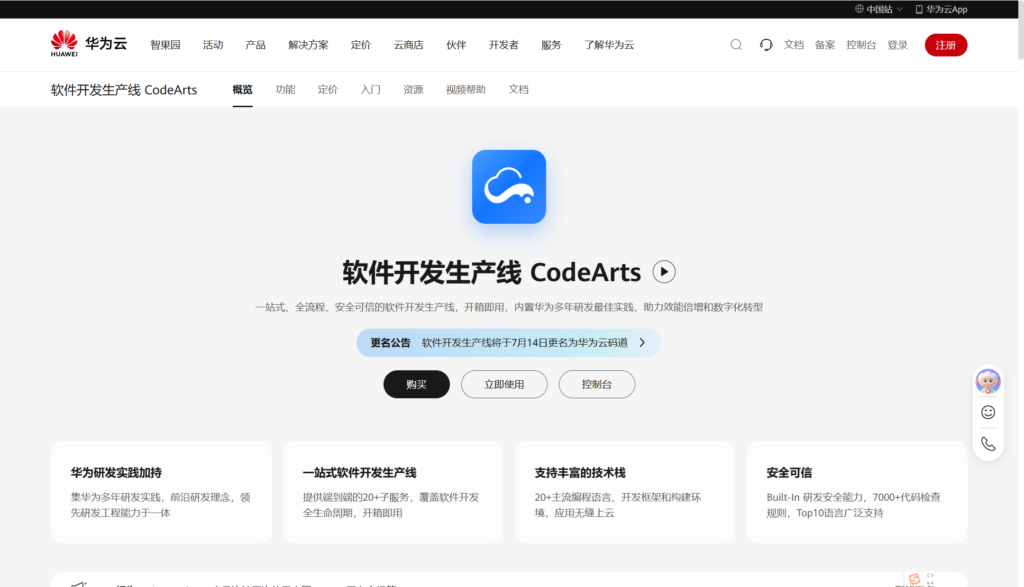Play the CodeArts intro video
The image size is (1024, 587).
[x=664, y=272]
